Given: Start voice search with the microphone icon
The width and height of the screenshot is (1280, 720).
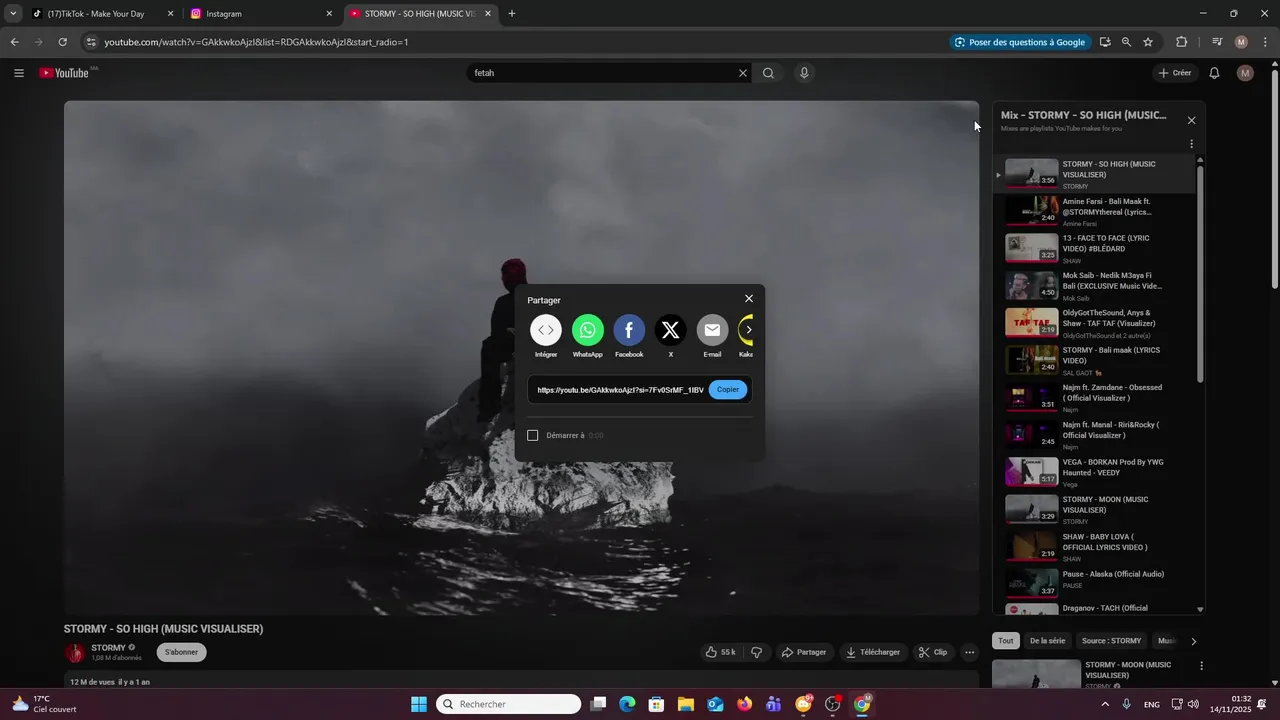Looking at the screenshot, I should 804,73.
